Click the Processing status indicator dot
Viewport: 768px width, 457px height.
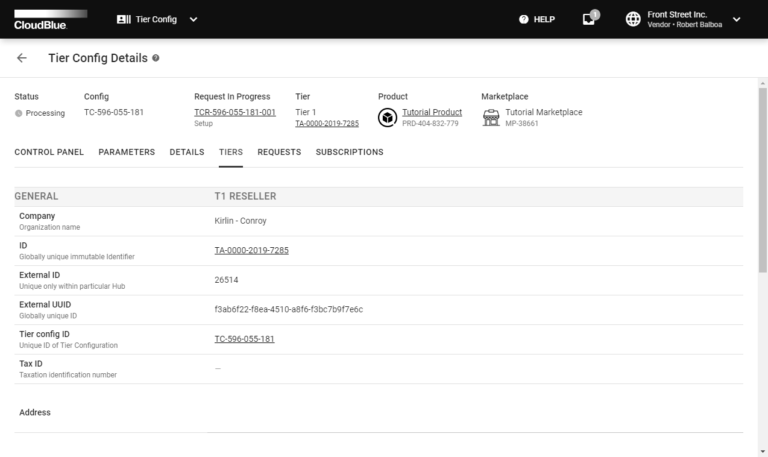(x=19, y=113)
